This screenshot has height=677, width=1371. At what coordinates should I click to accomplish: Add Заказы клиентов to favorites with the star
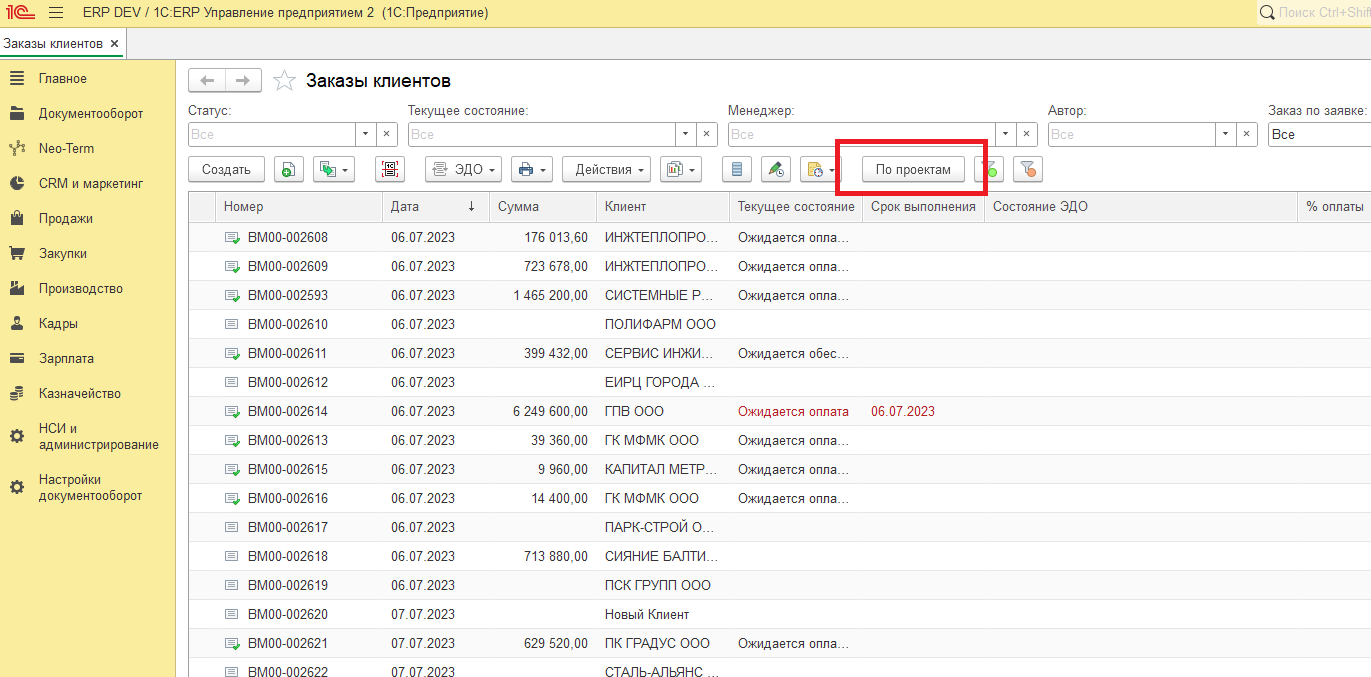pos(285,81)
